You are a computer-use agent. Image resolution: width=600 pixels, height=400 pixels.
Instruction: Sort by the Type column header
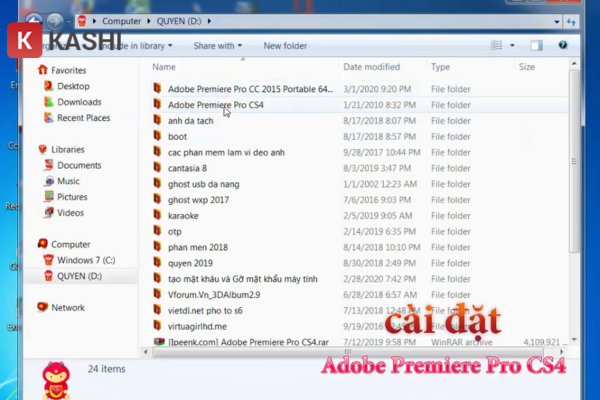tap(440, 67)
